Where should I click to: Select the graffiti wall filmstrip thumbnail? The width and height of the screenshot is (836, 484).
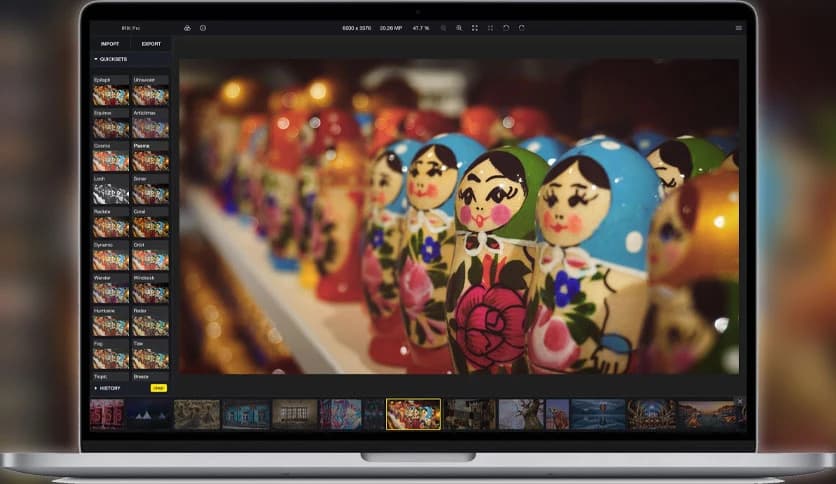[341, 414]
